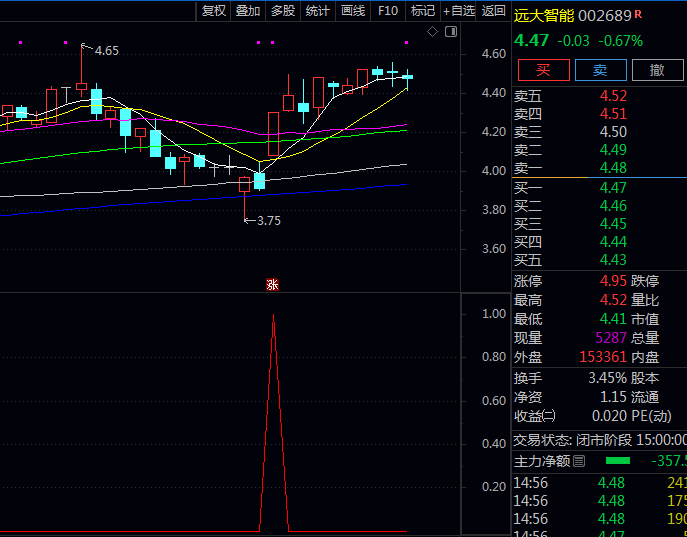Open the 统计 statistics tool
Screen dimensions: 687x537
pyautogui.click(x=317, y=11)
